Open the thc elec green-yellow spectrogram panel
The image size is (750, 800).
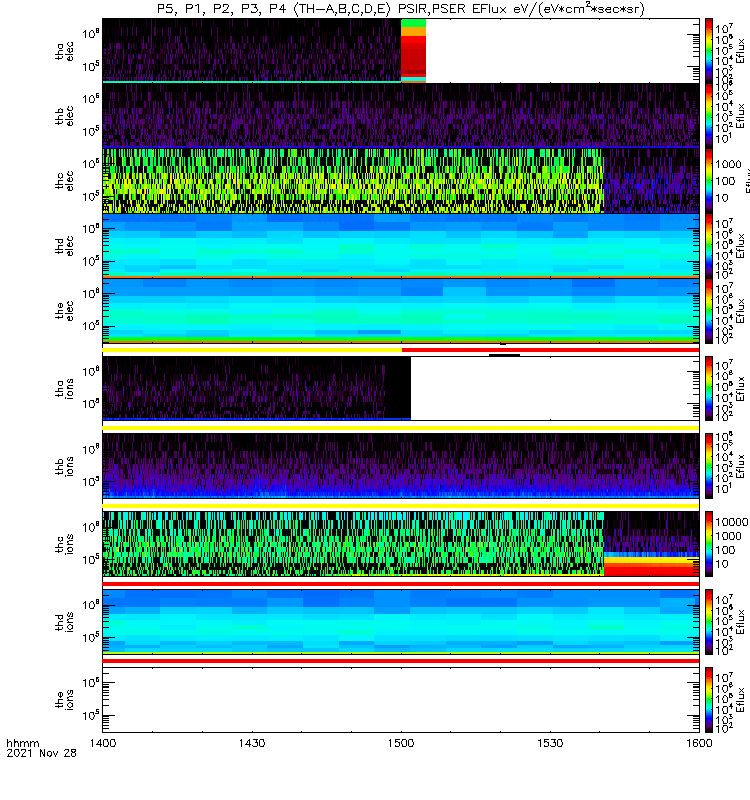[353, 180]
